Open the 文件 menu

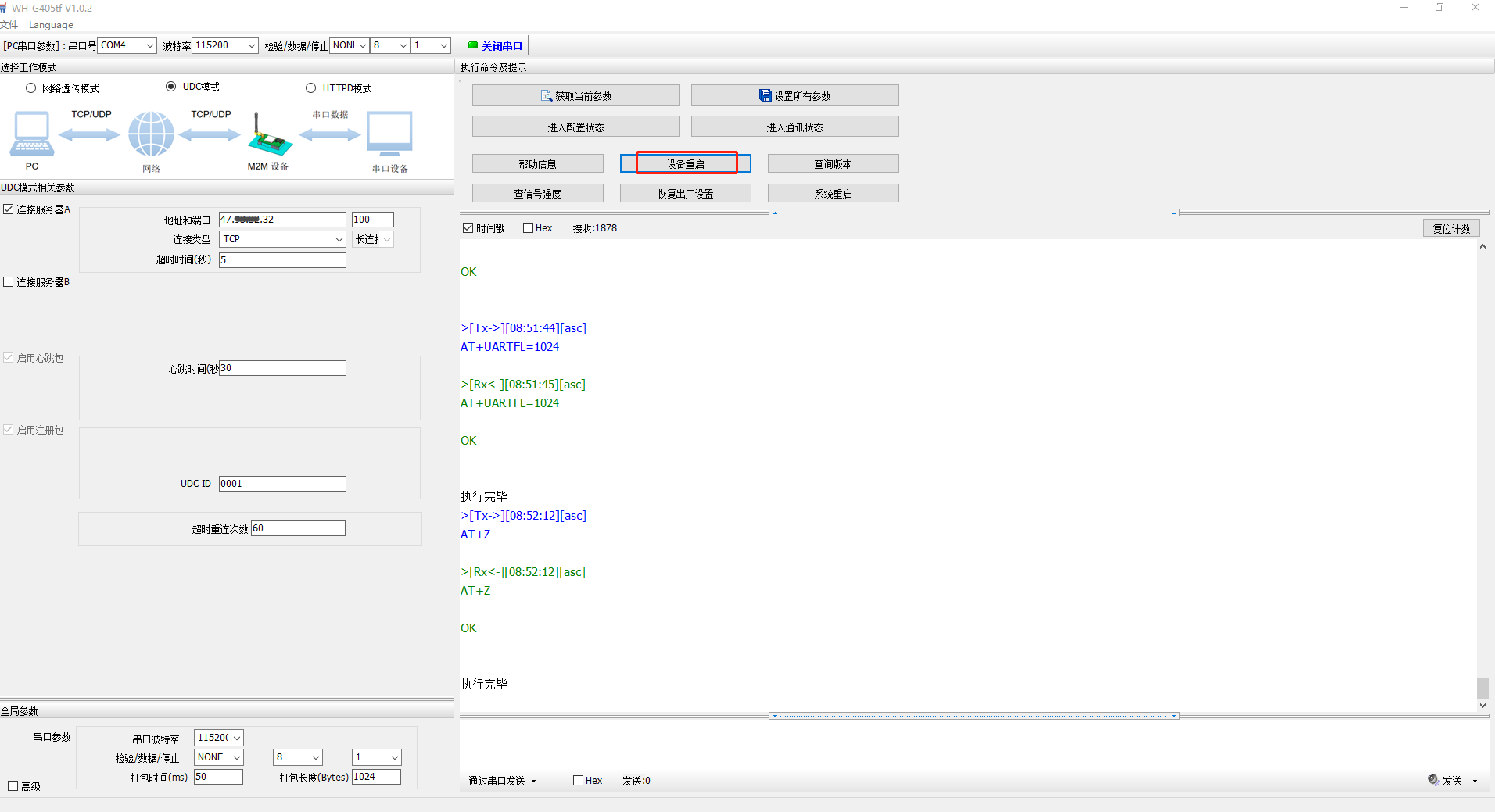(x=9, y=25)
